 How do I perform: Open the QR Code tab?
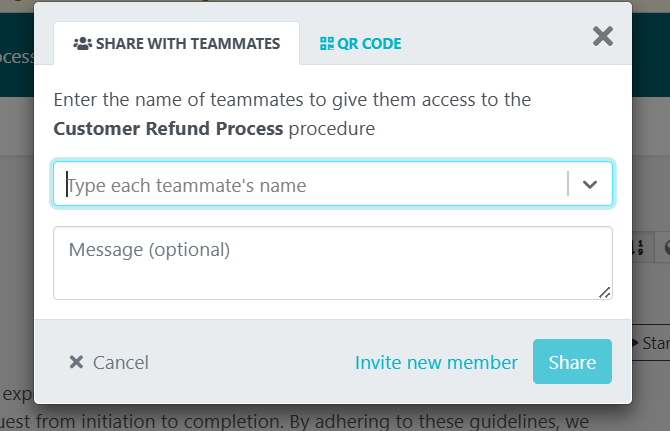pyautogui.click(x=361, y=44)
